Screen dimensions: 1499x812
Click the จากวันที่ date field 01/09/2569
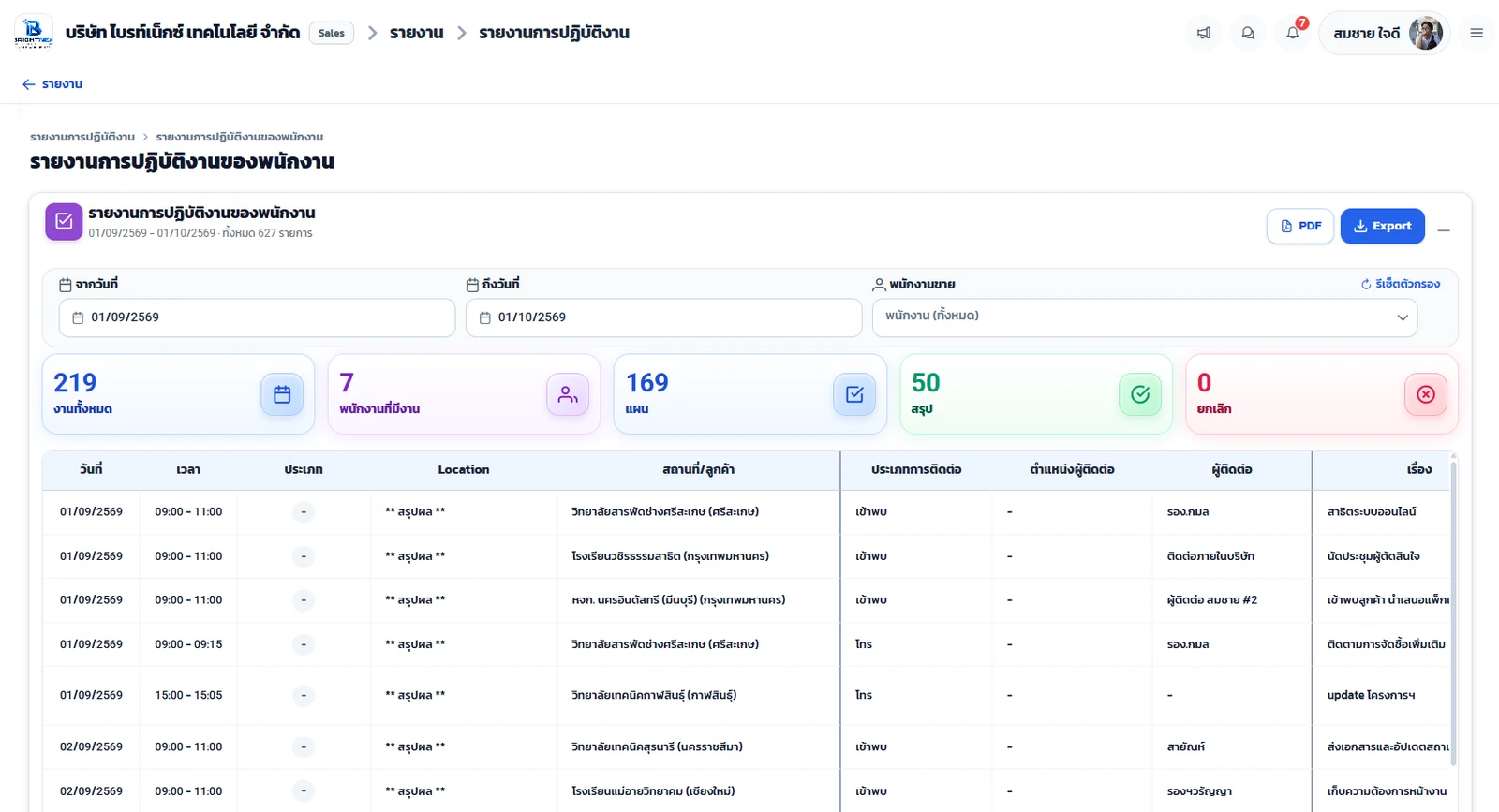257,317
